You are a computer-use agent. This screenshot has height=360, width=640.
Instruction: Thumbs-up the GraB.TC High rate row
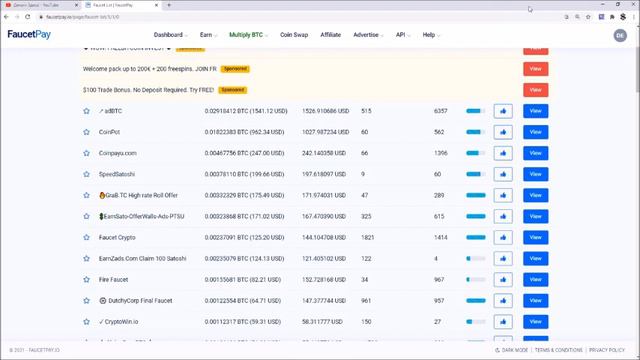(503, 195)
